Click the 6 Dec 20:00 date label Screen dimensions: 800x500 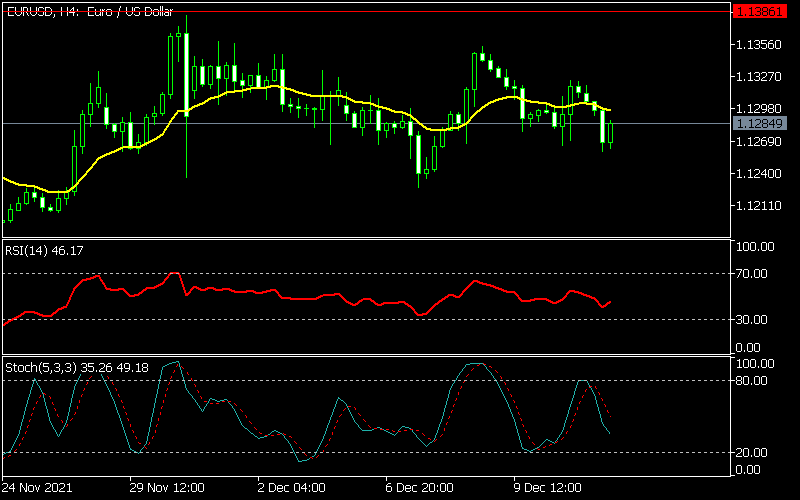coord(419,487)
